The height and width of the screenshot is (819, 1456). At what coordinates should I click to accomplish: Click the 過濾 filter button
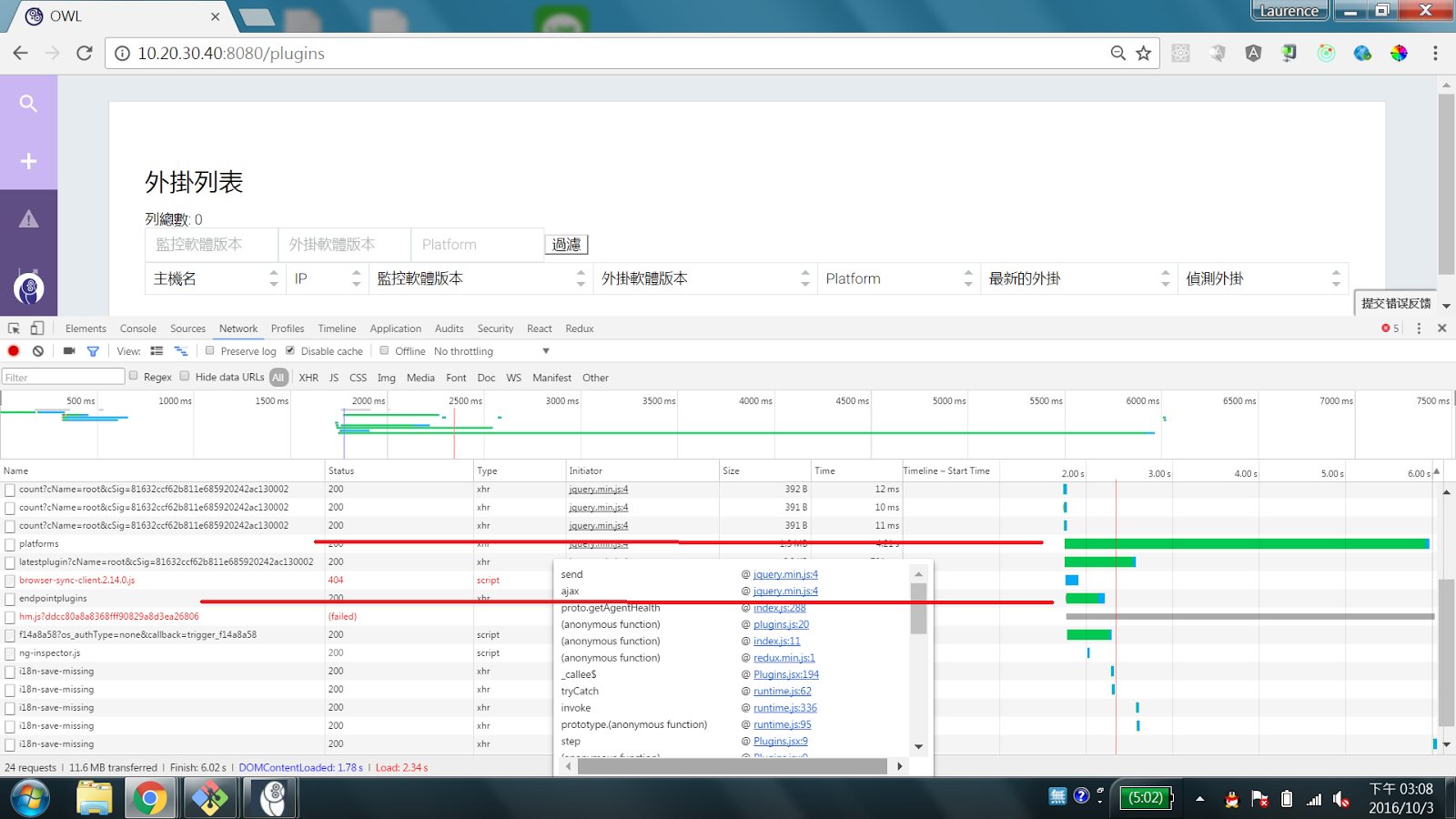566,244
